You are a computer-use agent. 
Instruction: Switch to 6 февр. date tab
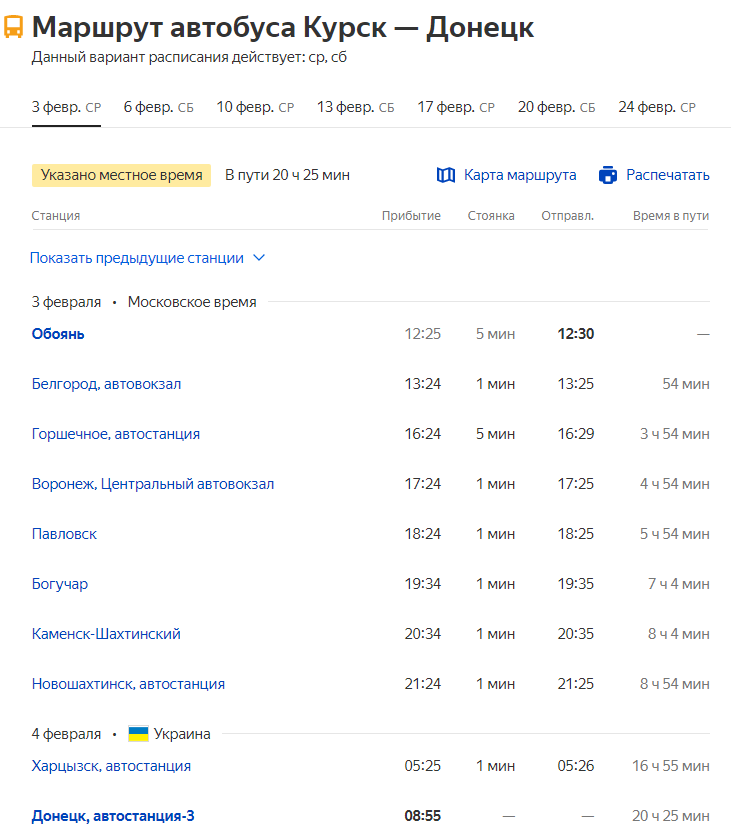tap(158, 107)
